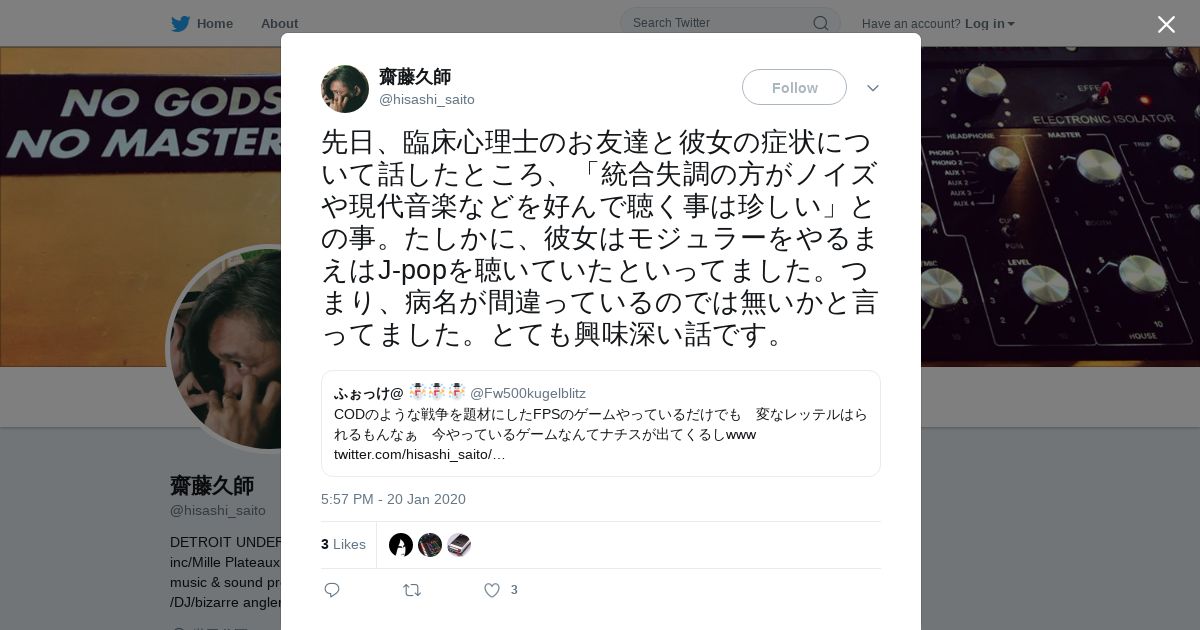
Task: Expand the tweet options chevron next to Follow
Action: point(873,88)
